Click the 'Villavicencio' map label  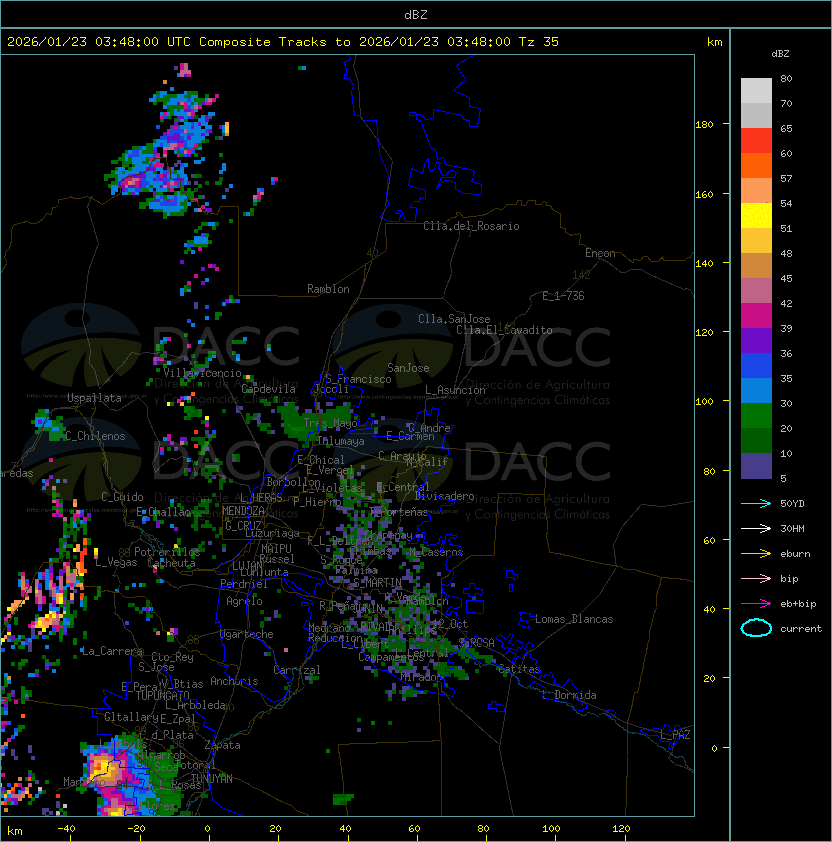tap(202, 373)
